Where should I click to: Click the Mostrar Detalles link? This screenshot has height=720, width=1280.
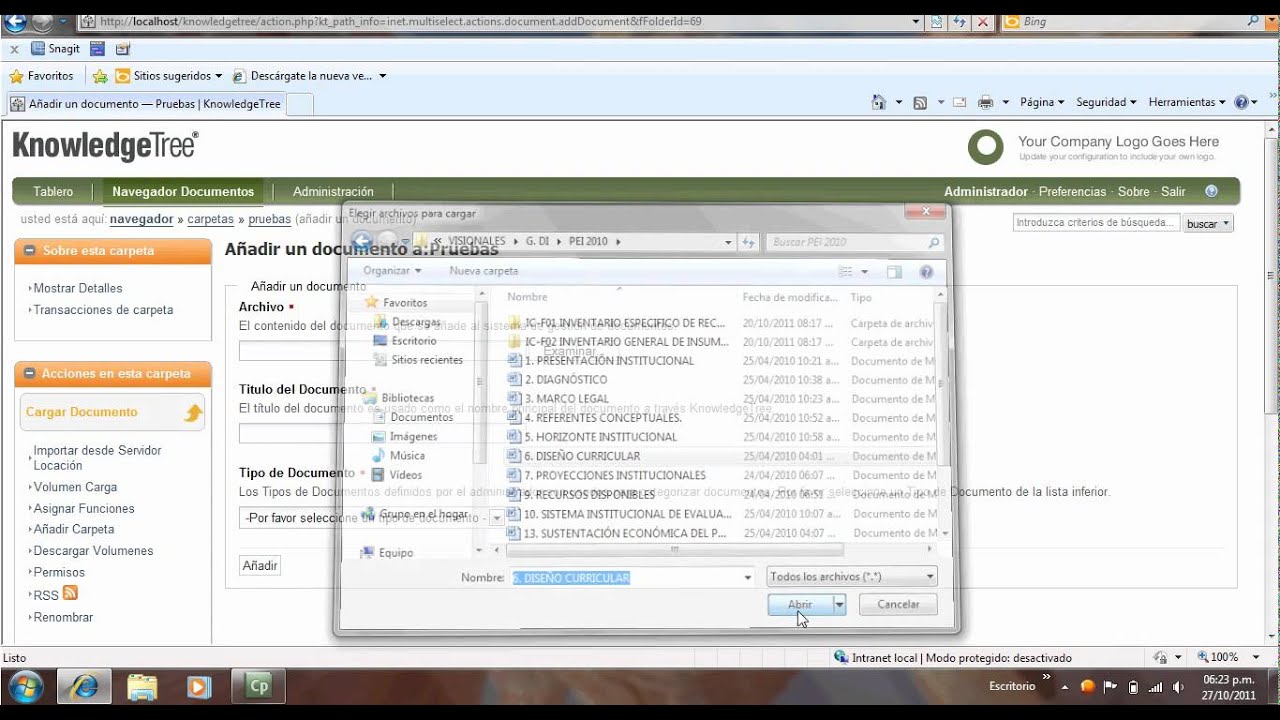click(x=78, y=288)
